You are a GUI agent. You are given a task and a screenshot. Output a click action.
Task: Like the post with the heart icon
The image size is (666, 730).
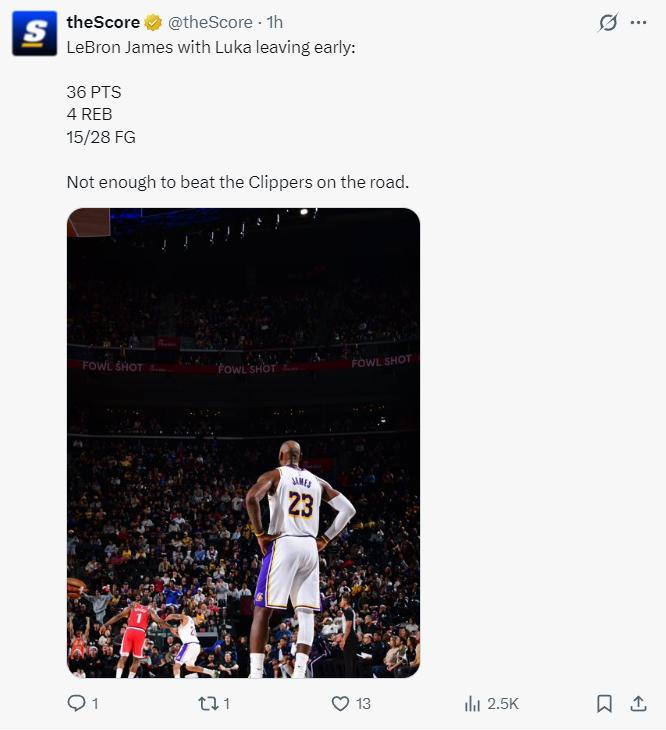(340, 703)
